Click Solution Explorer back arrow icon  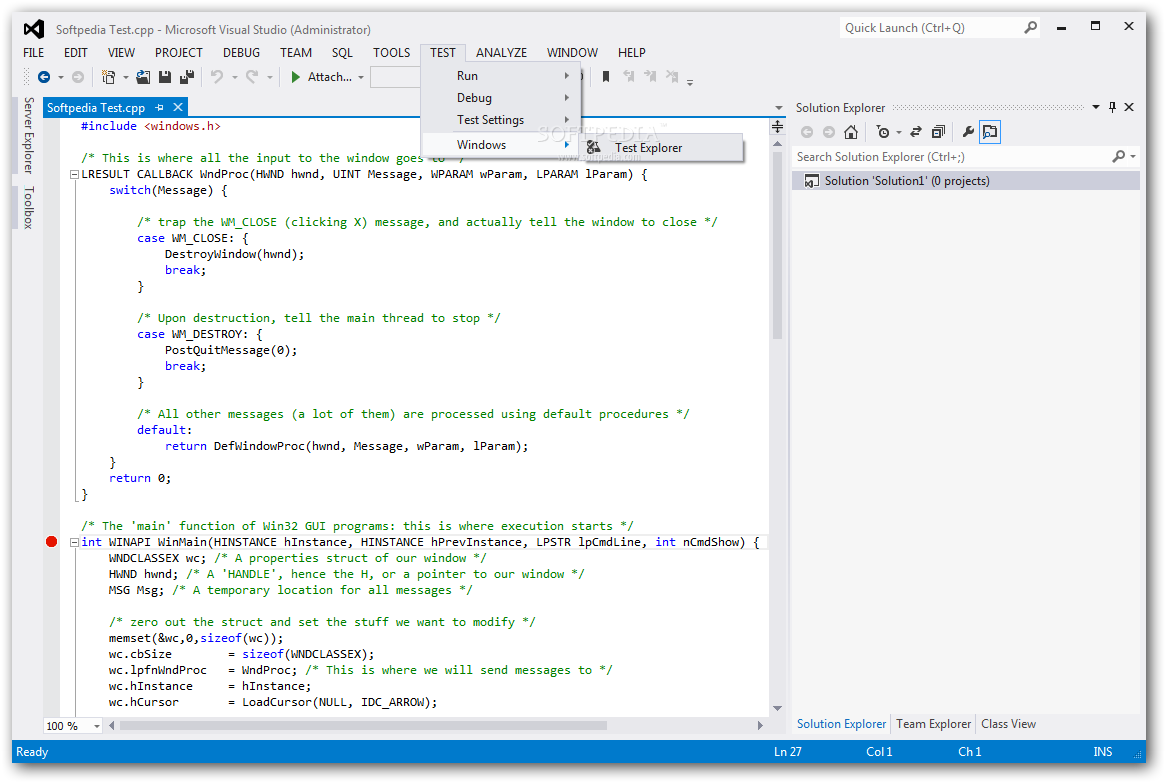pyautogui.click(x=807, y=132)
